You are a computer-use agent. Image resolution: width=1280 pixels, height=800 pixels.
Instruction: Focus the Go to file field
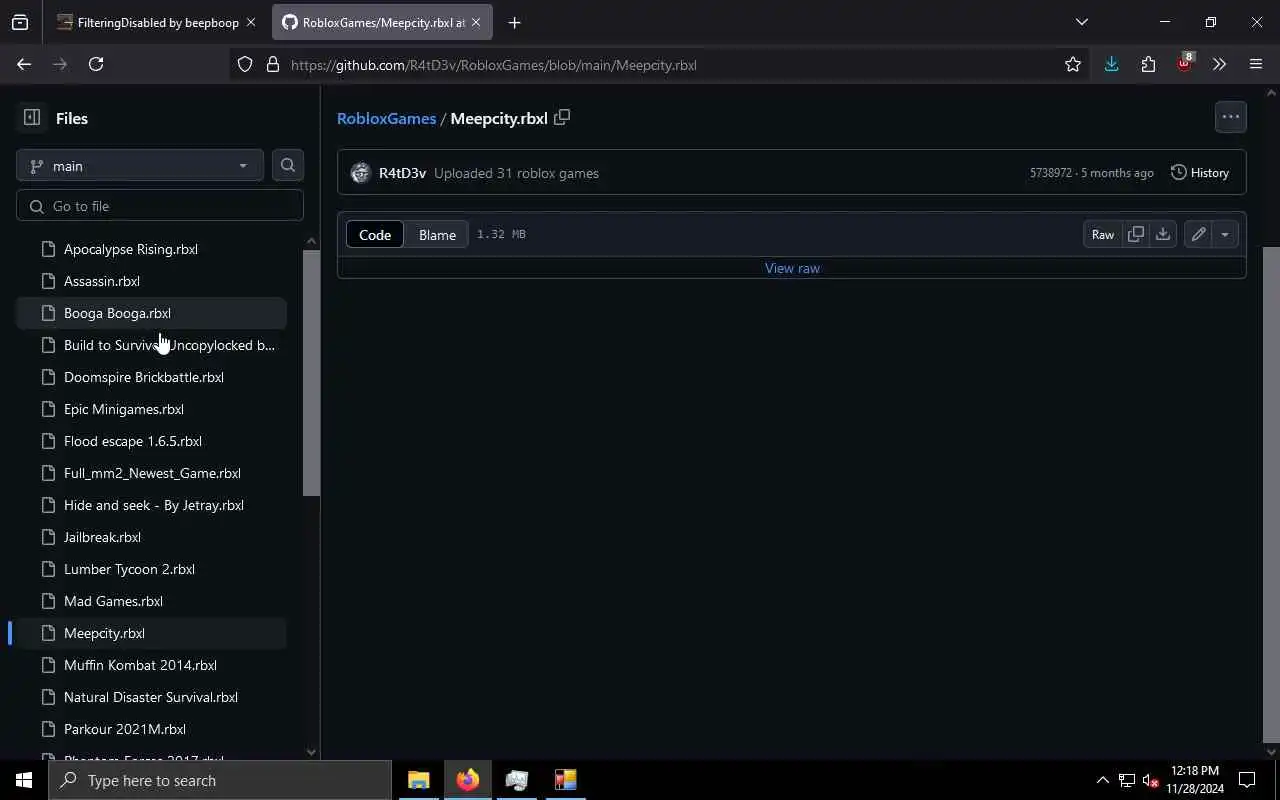pyautogui.click(x=160, y=206)
